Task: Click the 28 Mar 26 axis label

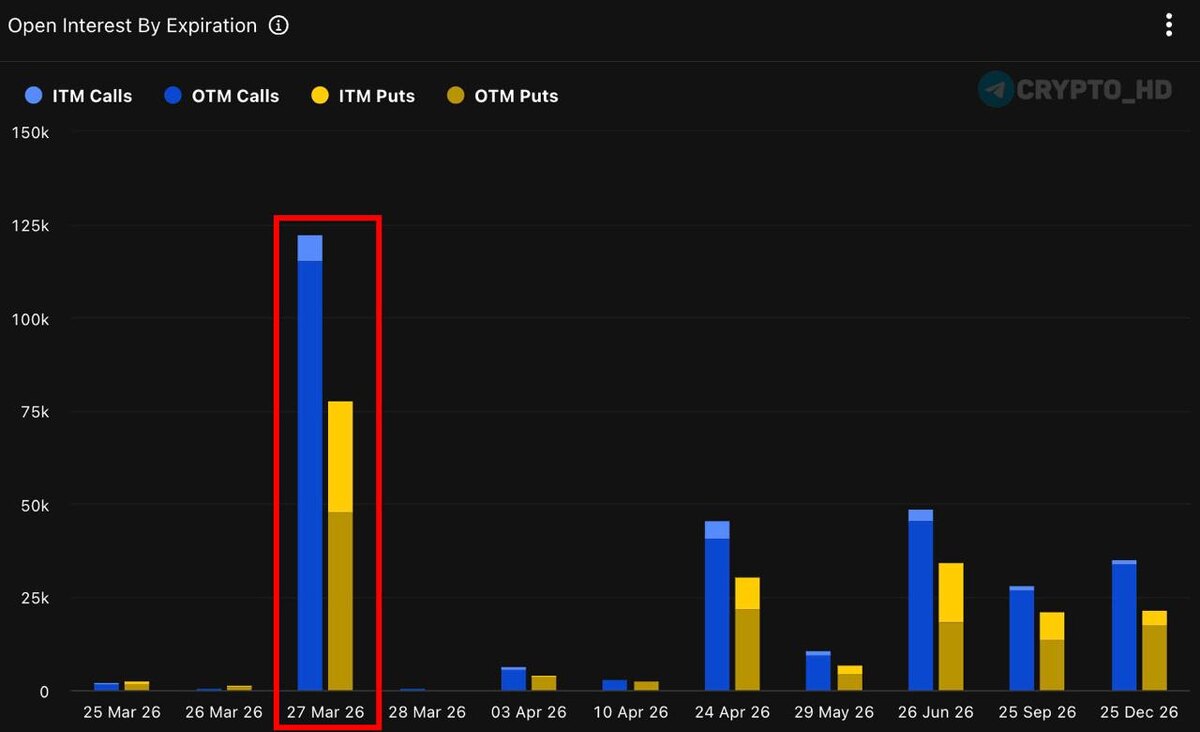Action: click(427, 713)
